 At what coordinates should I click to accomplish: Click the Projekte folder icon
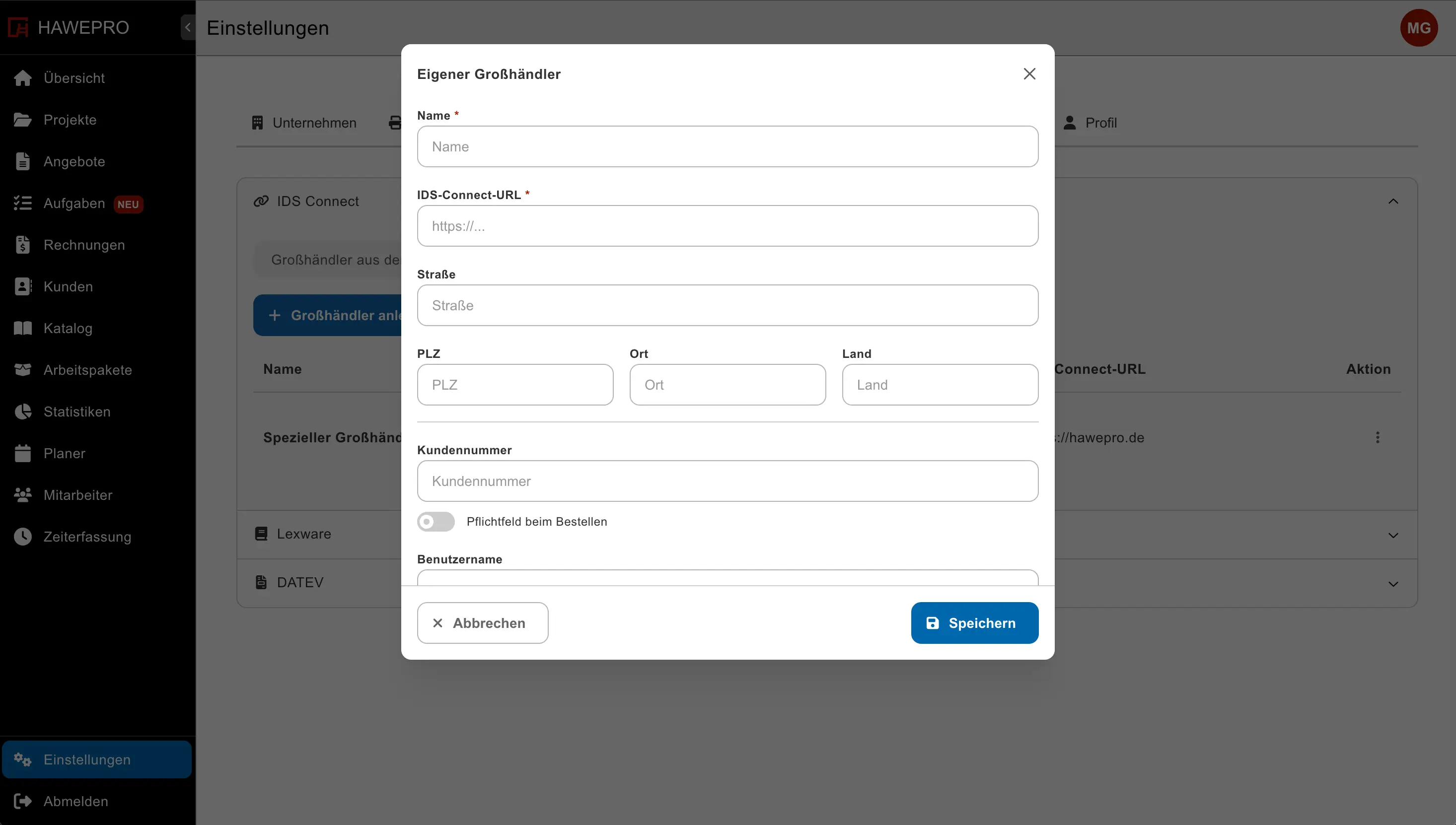pyautogui.click(x=23, y=120)
